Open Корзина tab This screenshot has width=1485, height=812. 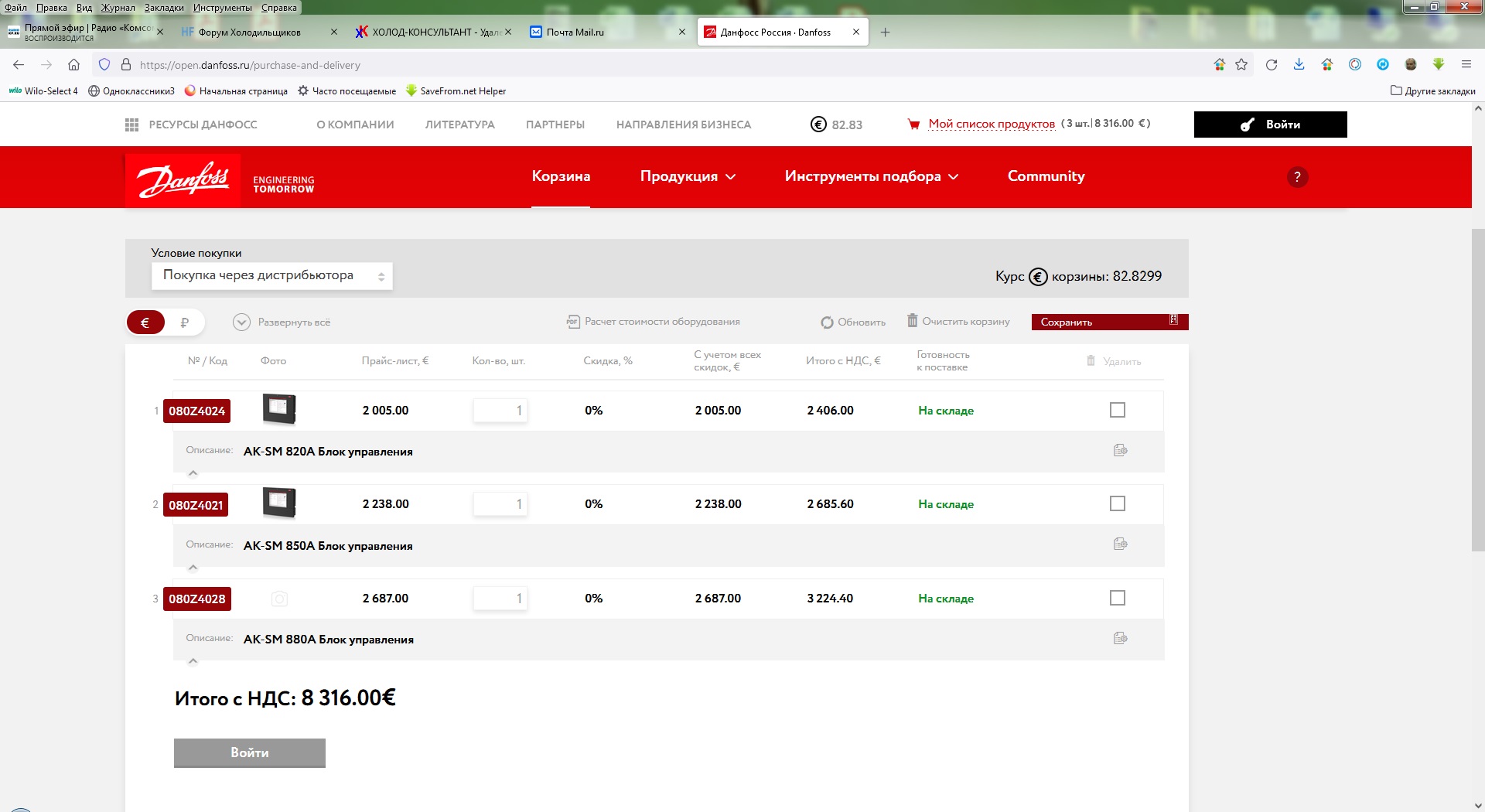561,176
